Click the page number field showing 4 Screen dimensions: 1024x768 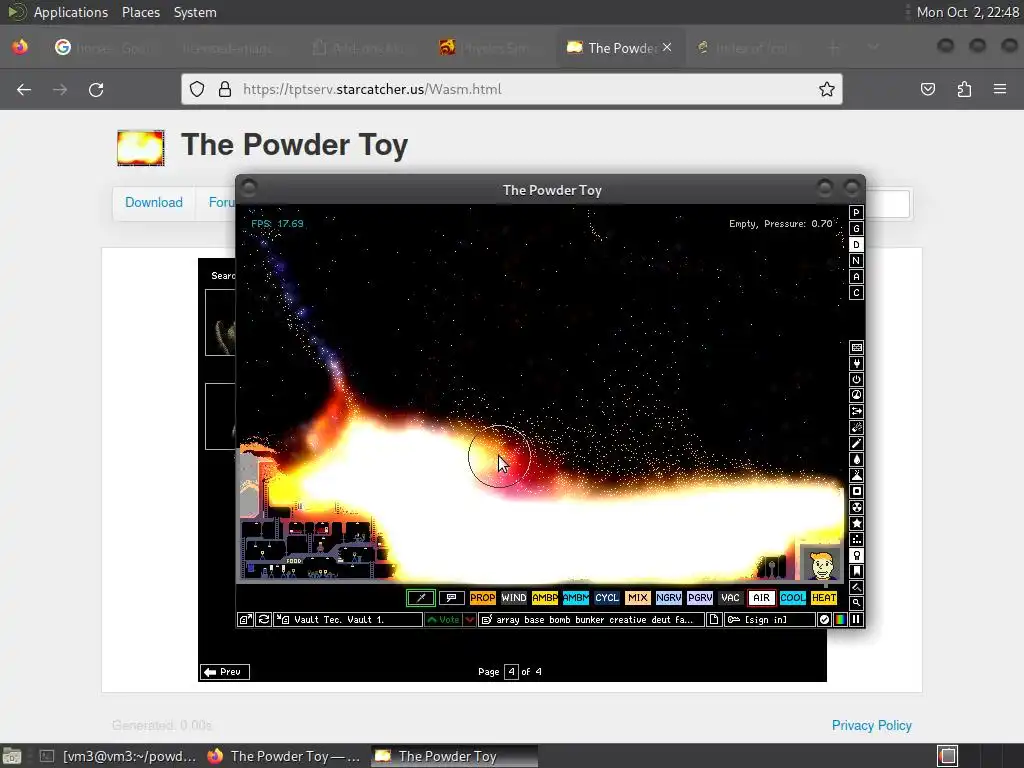(511, 671)
